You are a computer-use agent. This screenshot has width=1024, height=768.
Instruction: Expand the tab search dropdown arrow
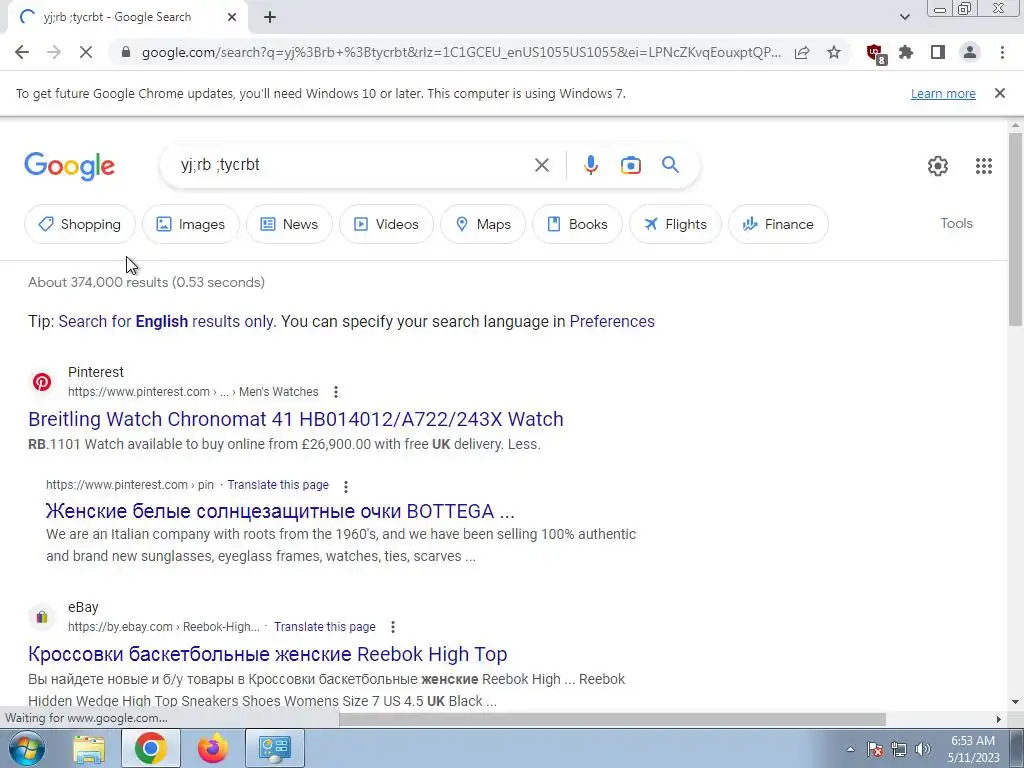tap(904, 17)
